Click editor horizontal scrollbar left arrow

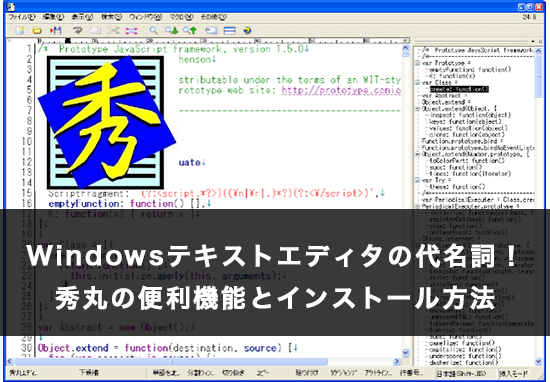pyautogui.click(x=10, y=361)
